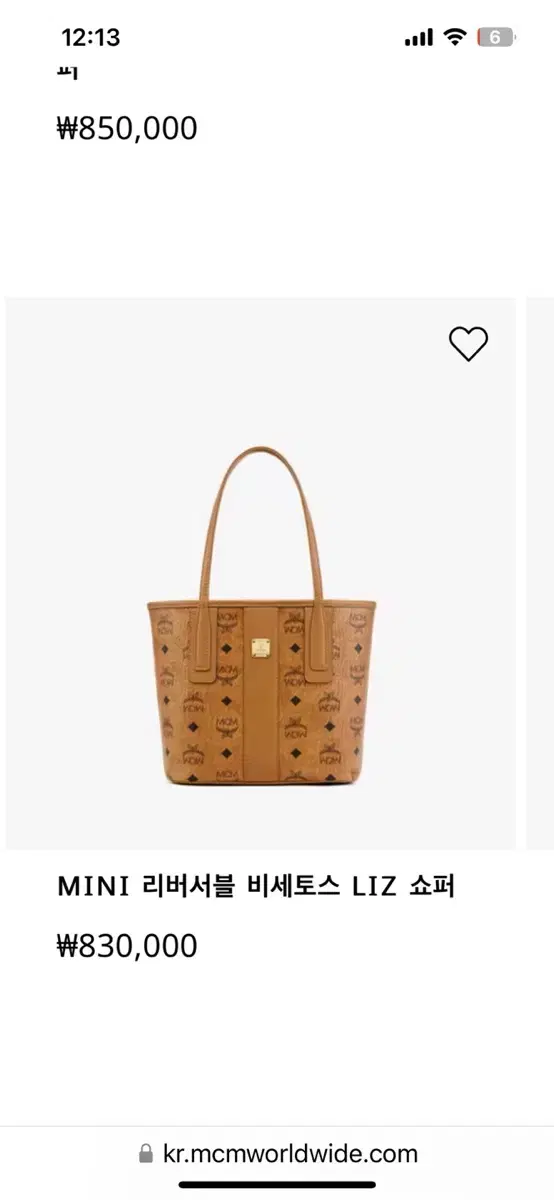Viewport: 554px width, 1200px height.
Task: Tap the bag's tan shoulder handles
Action: point(262,529)
